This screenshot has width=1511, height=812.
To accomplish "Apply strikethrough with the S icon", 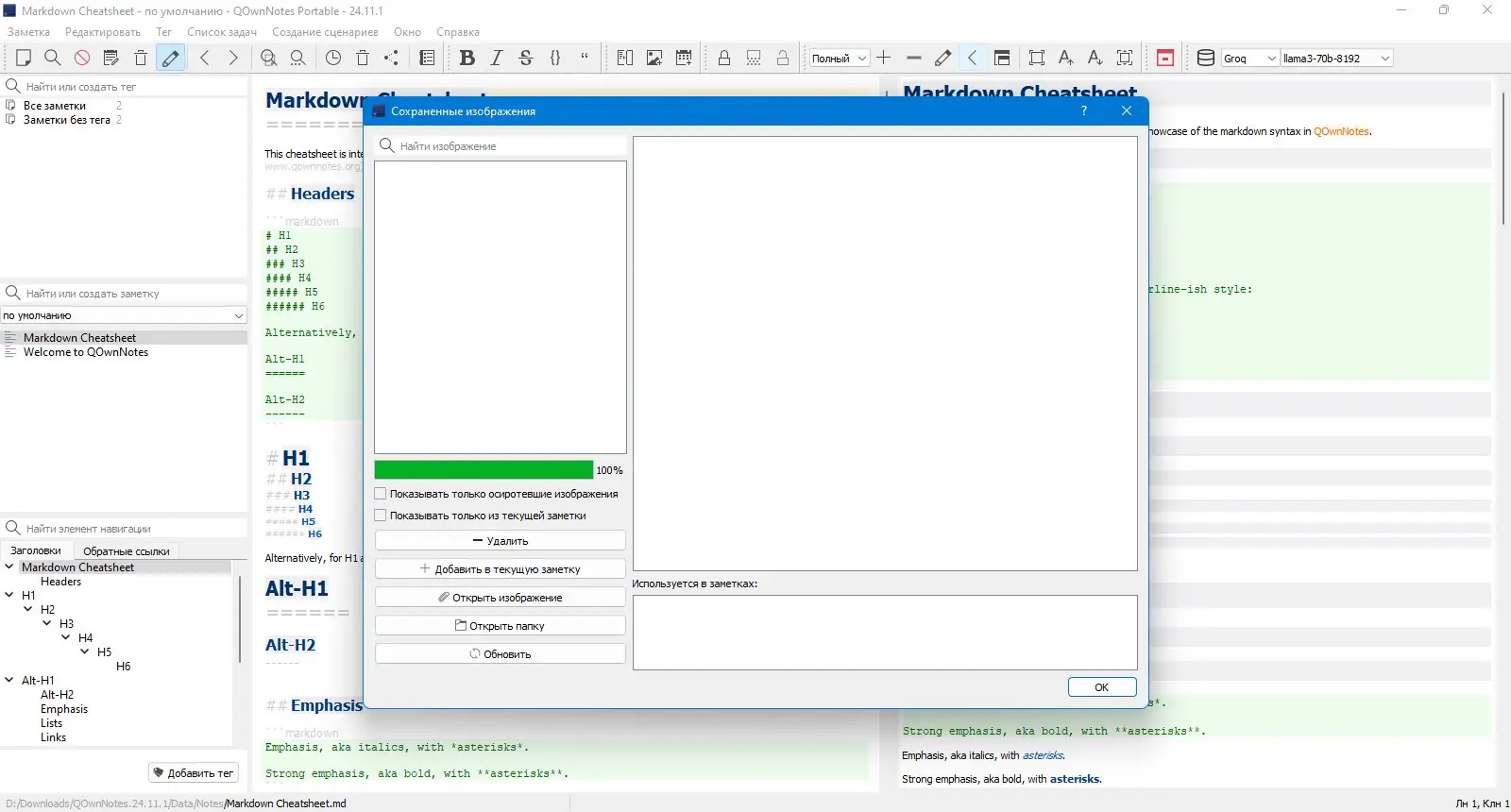I will (x=526, y=58).
